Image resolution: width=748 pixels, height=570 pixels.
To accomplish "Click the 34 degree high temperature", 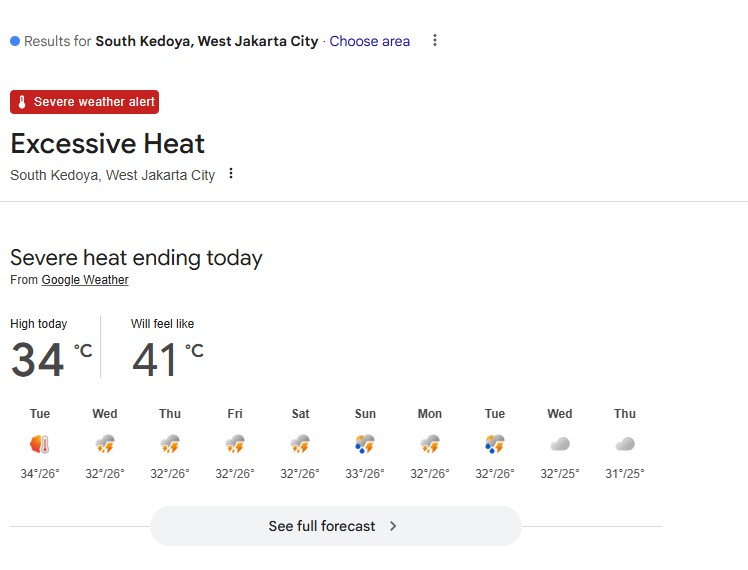I will [x=38, y=361].
